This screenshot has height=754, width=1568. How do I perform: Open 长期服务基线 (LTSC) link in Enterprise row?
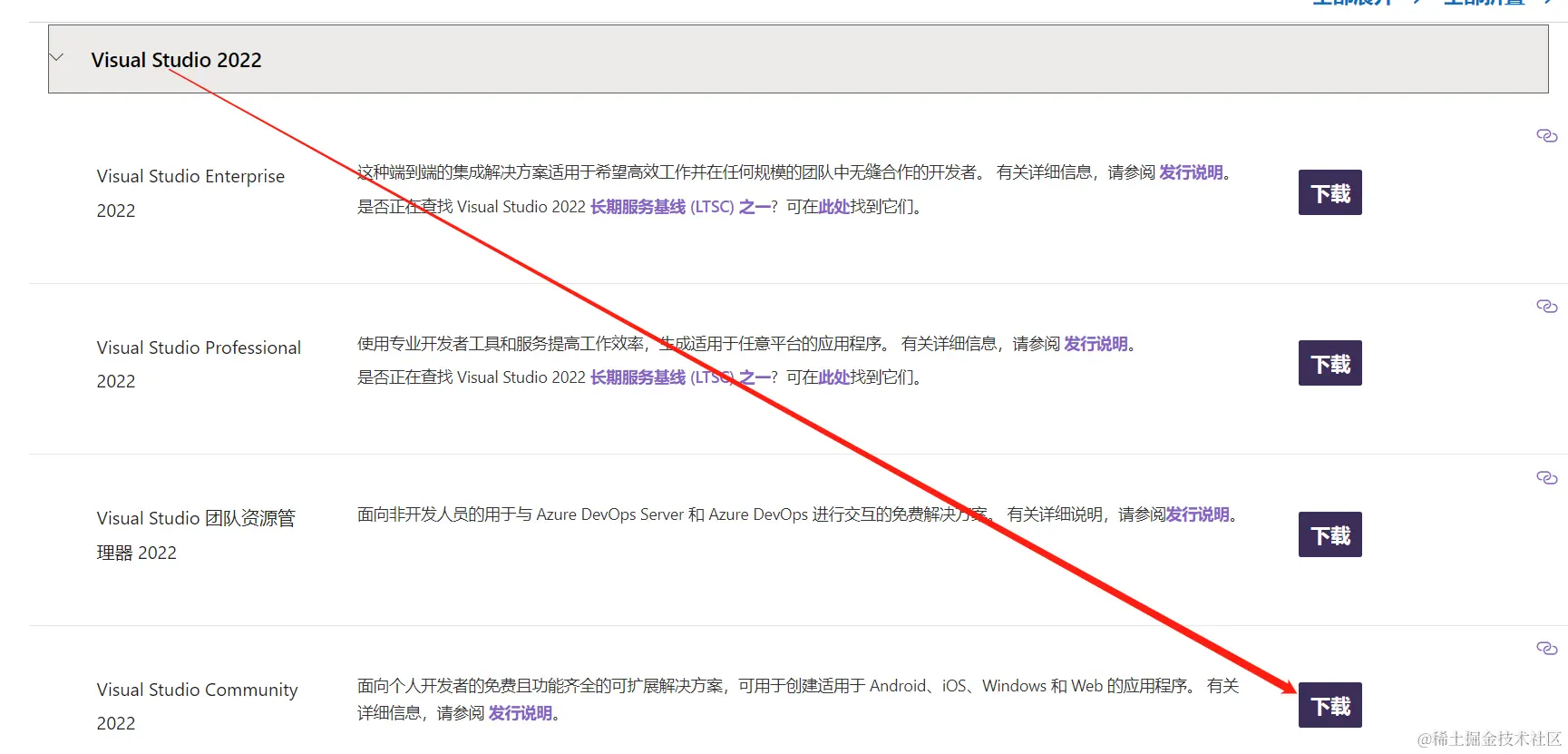click(680, 207)
